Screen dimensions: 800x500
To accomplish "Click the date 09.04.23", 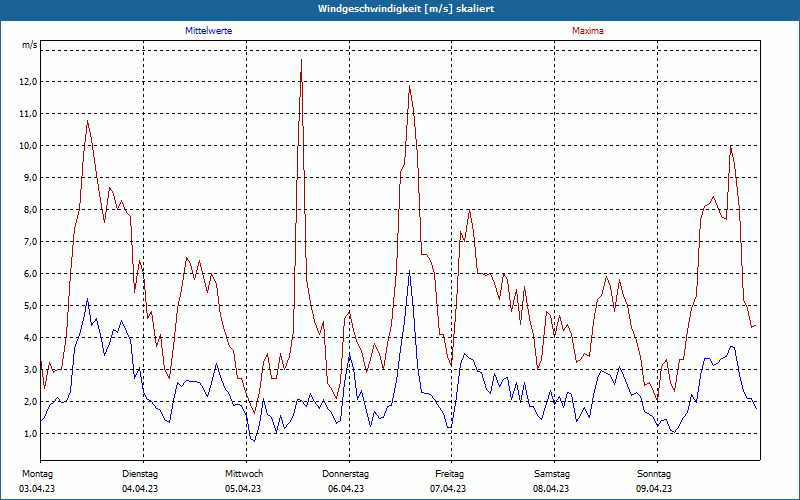I will (654, 489).
